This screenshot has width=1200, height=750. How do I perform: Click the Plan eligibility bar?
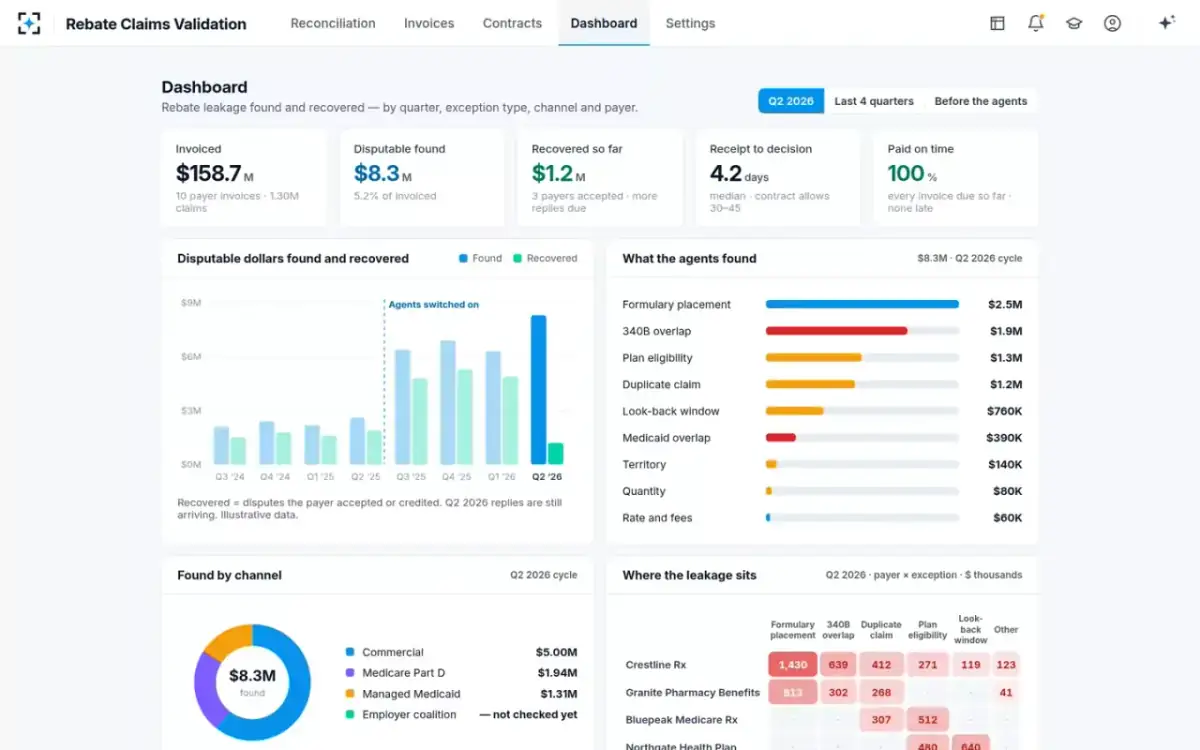tap(813, 358)
